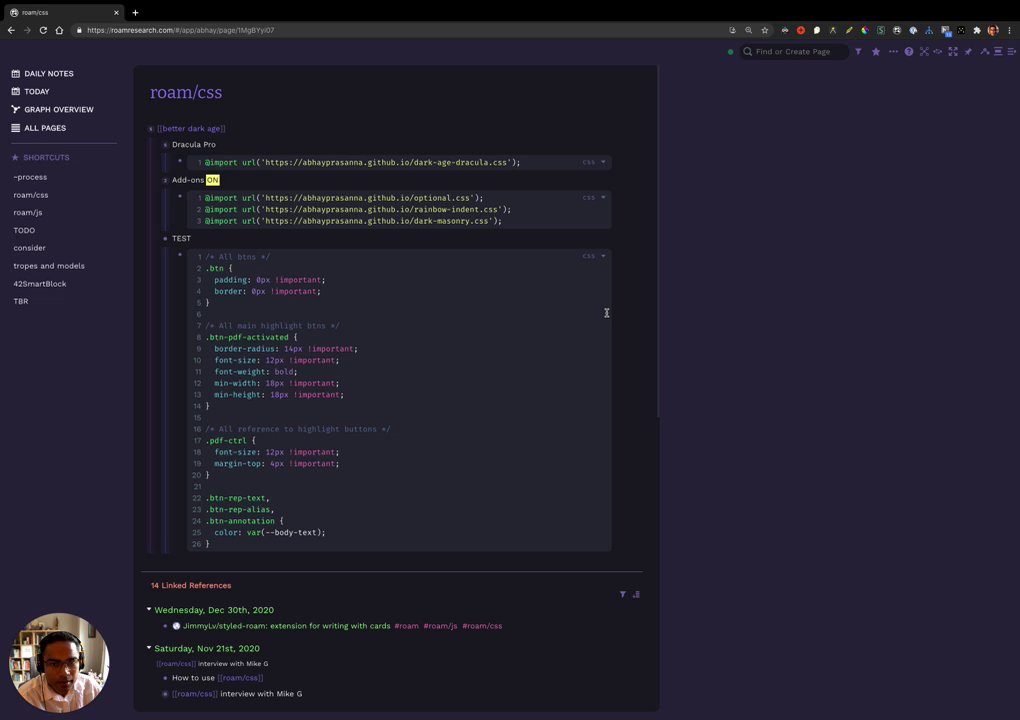Open All Pages list
This screenshot has width=1020, height=720.
tap(45, 128)
